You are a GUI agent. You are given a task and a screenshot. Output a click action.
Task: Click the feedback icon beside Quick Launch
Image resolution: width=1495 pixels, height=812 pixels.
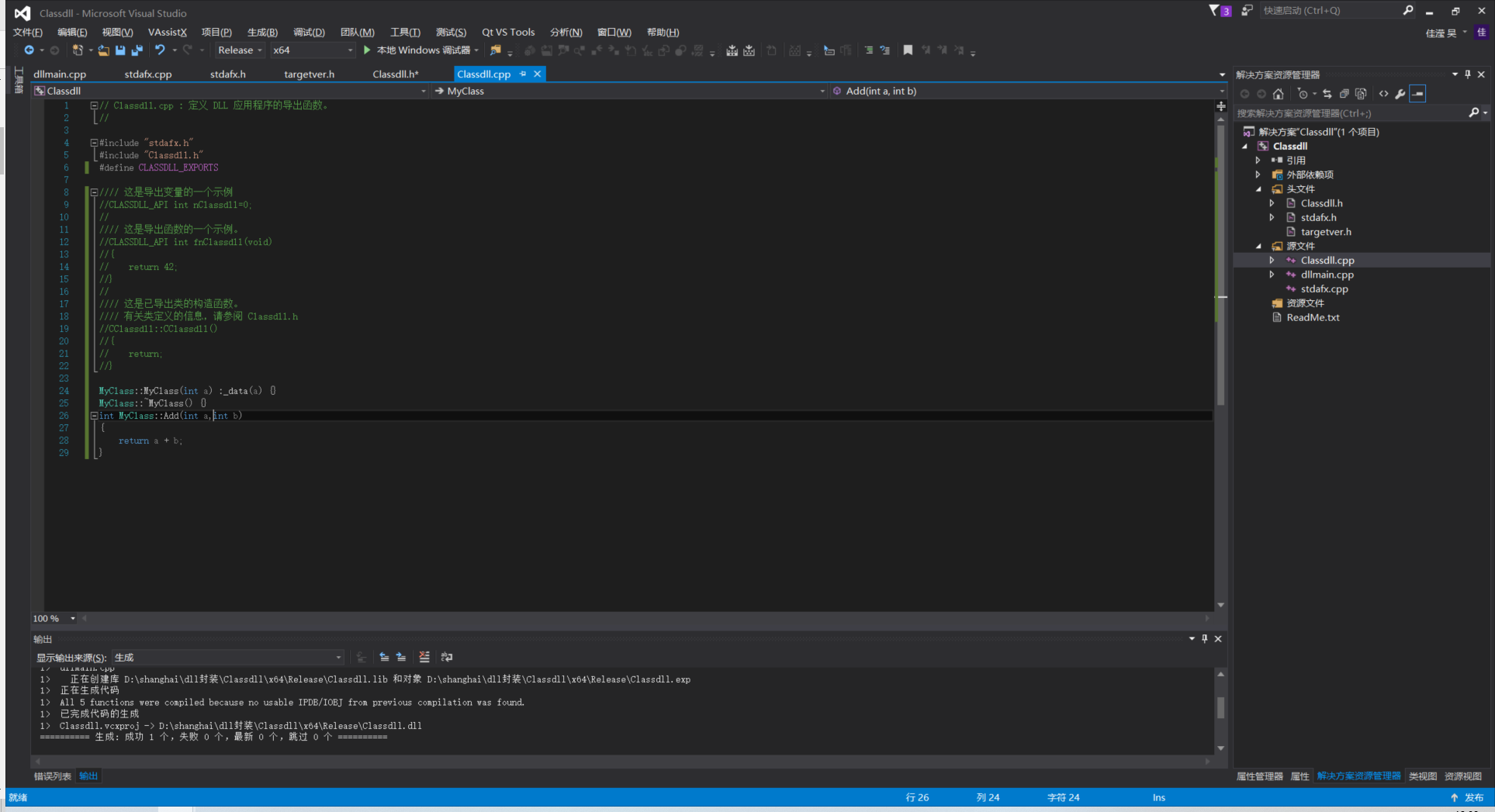1247,11
